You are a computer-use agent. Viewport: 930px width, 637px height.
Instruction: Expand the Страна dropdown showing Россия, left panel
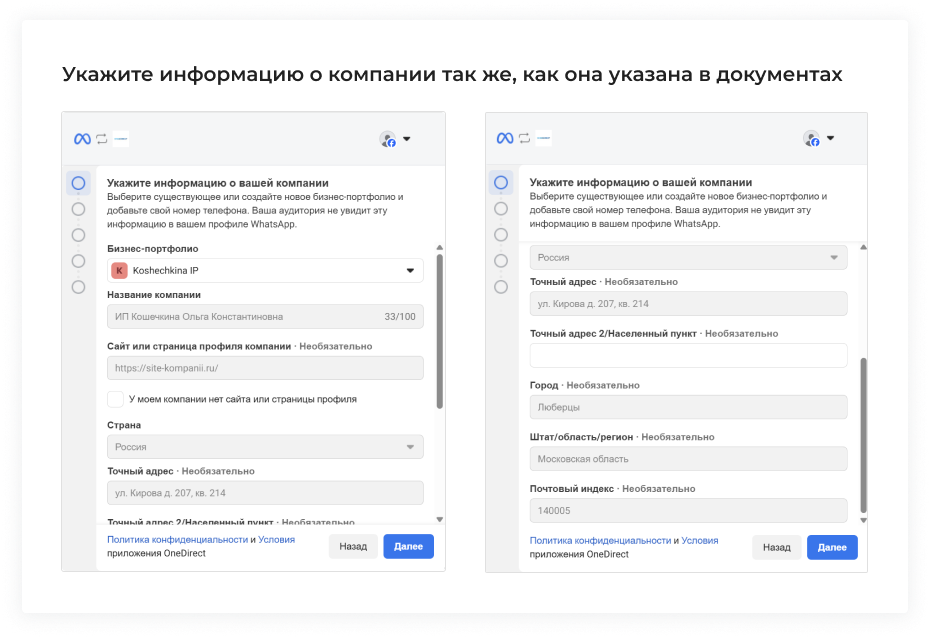tap(265, 447)
